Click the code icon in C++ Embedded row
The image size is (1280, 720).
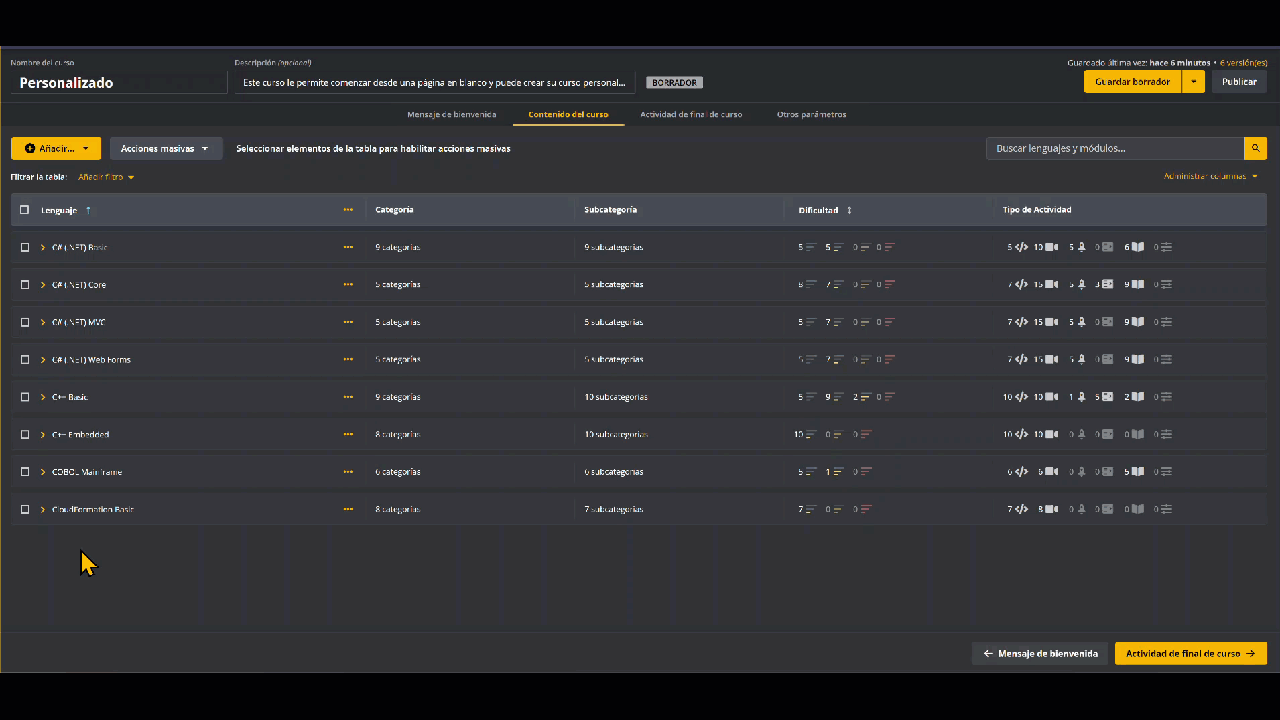(1021, 434)
